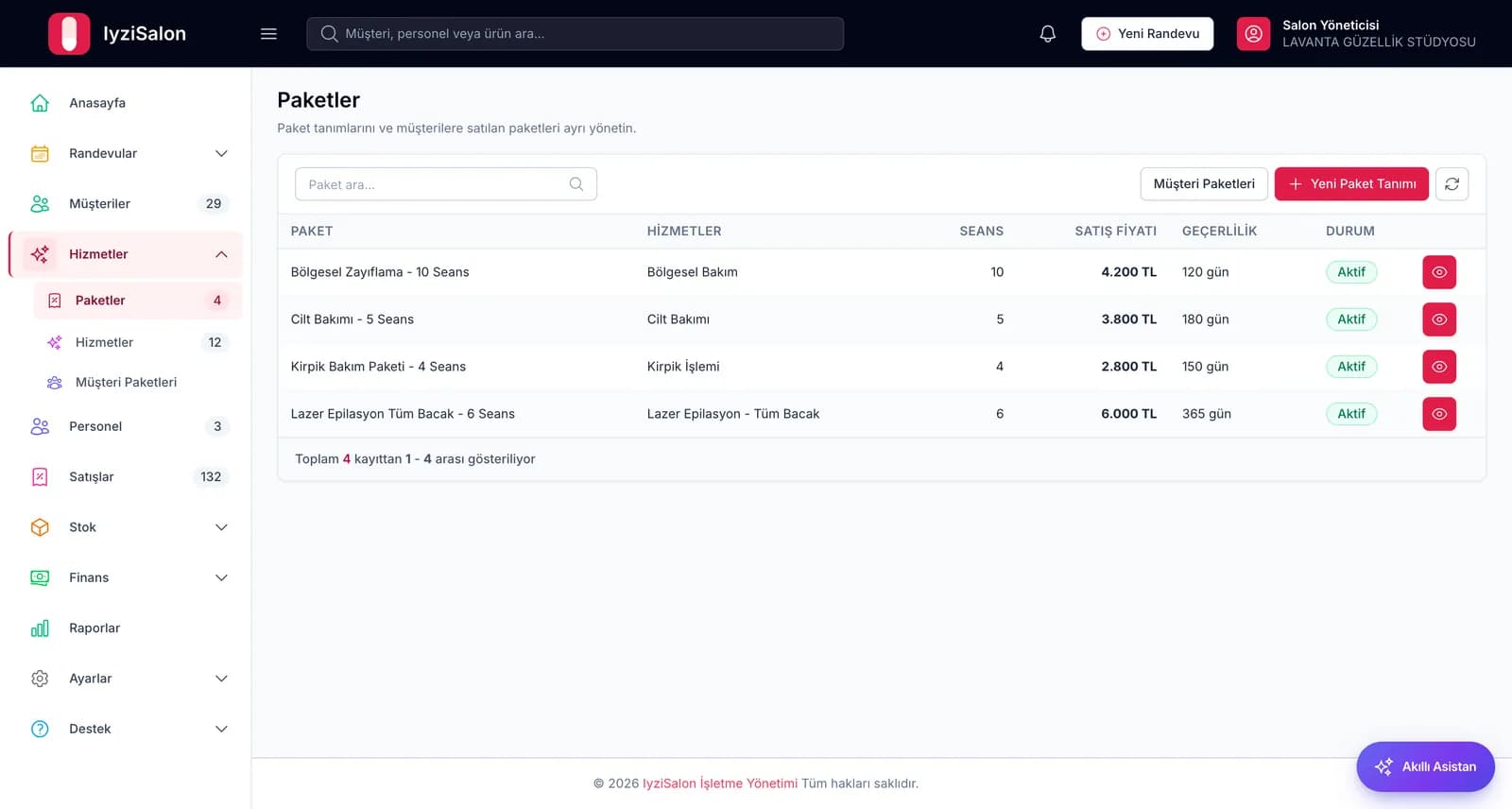This screenshot has width=1512, height=809.
Task: Click the Raporlar bar chart icon
Action: click(x=40, y=628)
